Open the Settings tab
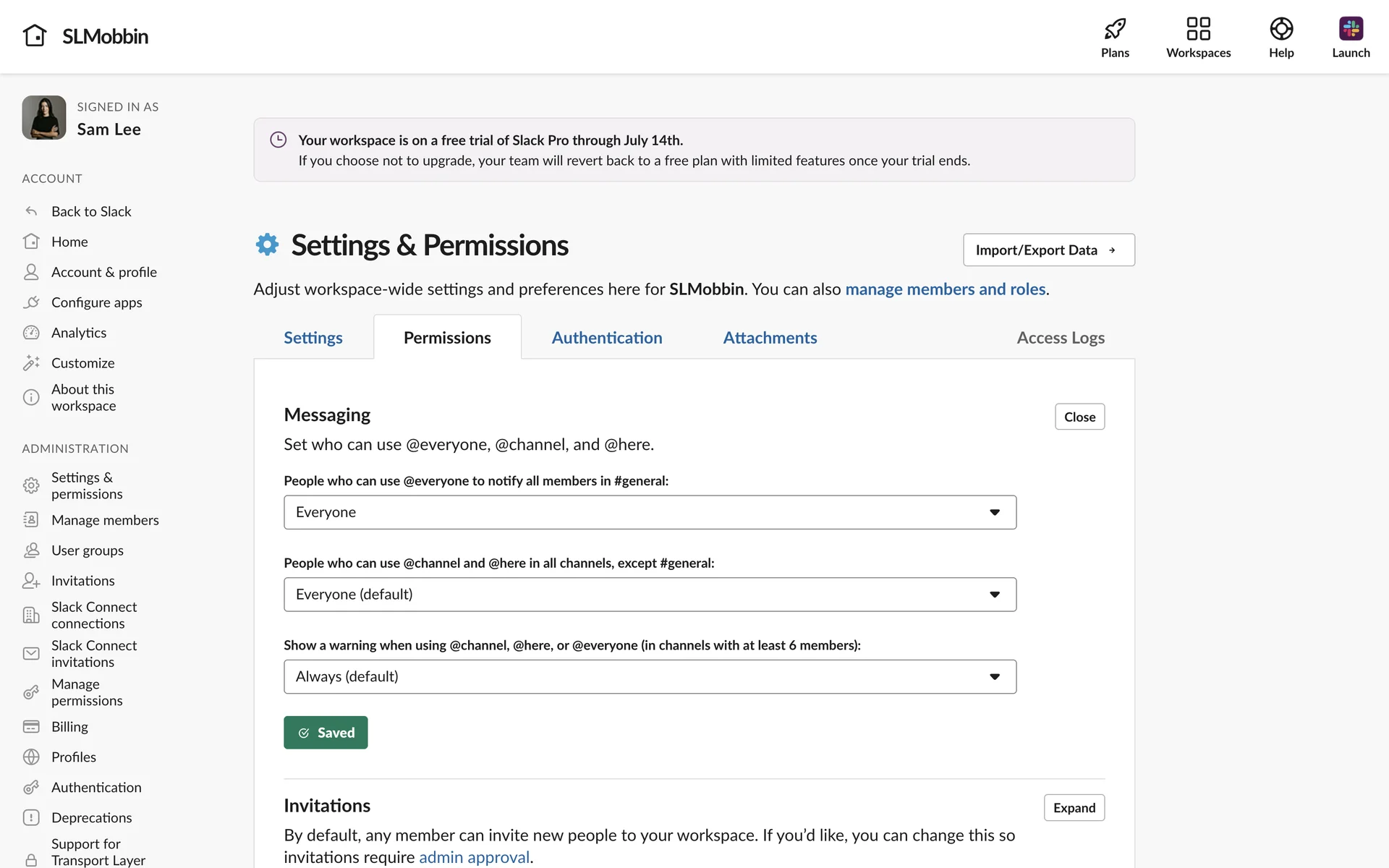This screenshot has height=868, width=1389. point(313,338)
